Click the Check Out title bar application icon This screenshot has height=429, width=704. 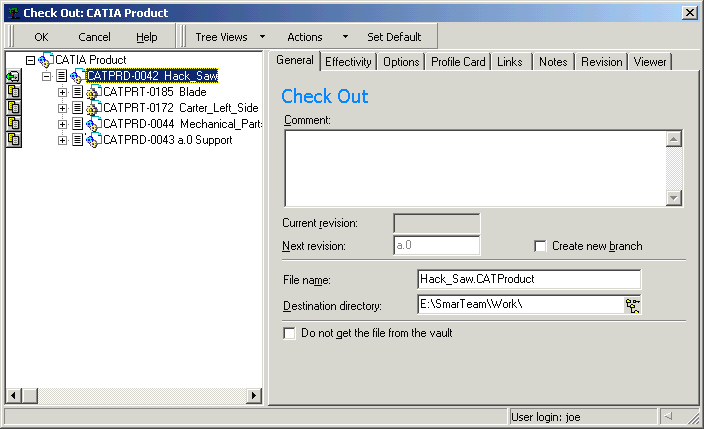pyautogui.click(x=13, y=13)
